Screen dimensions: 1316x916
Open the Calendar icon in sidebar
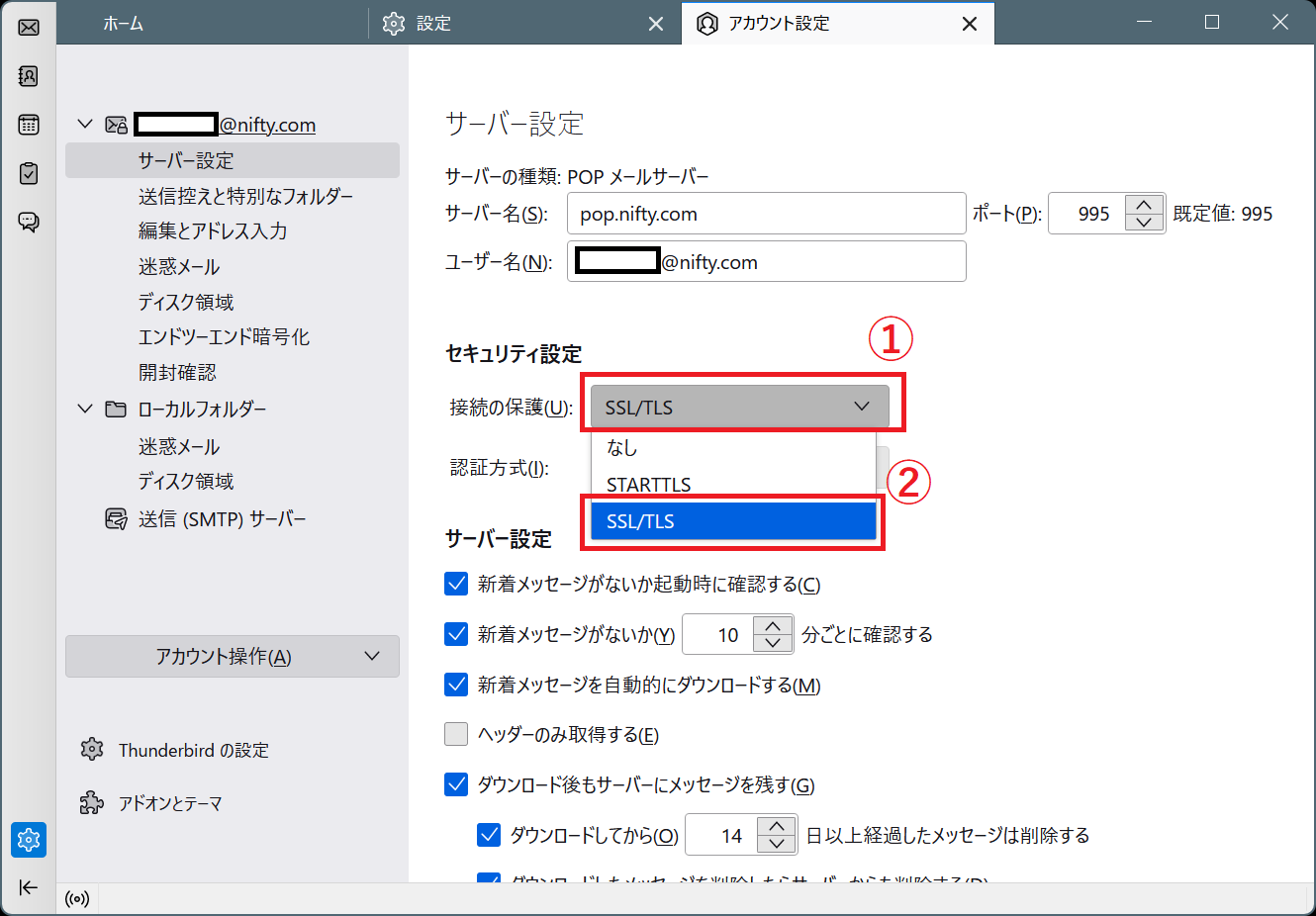click(x=29, y=125)
